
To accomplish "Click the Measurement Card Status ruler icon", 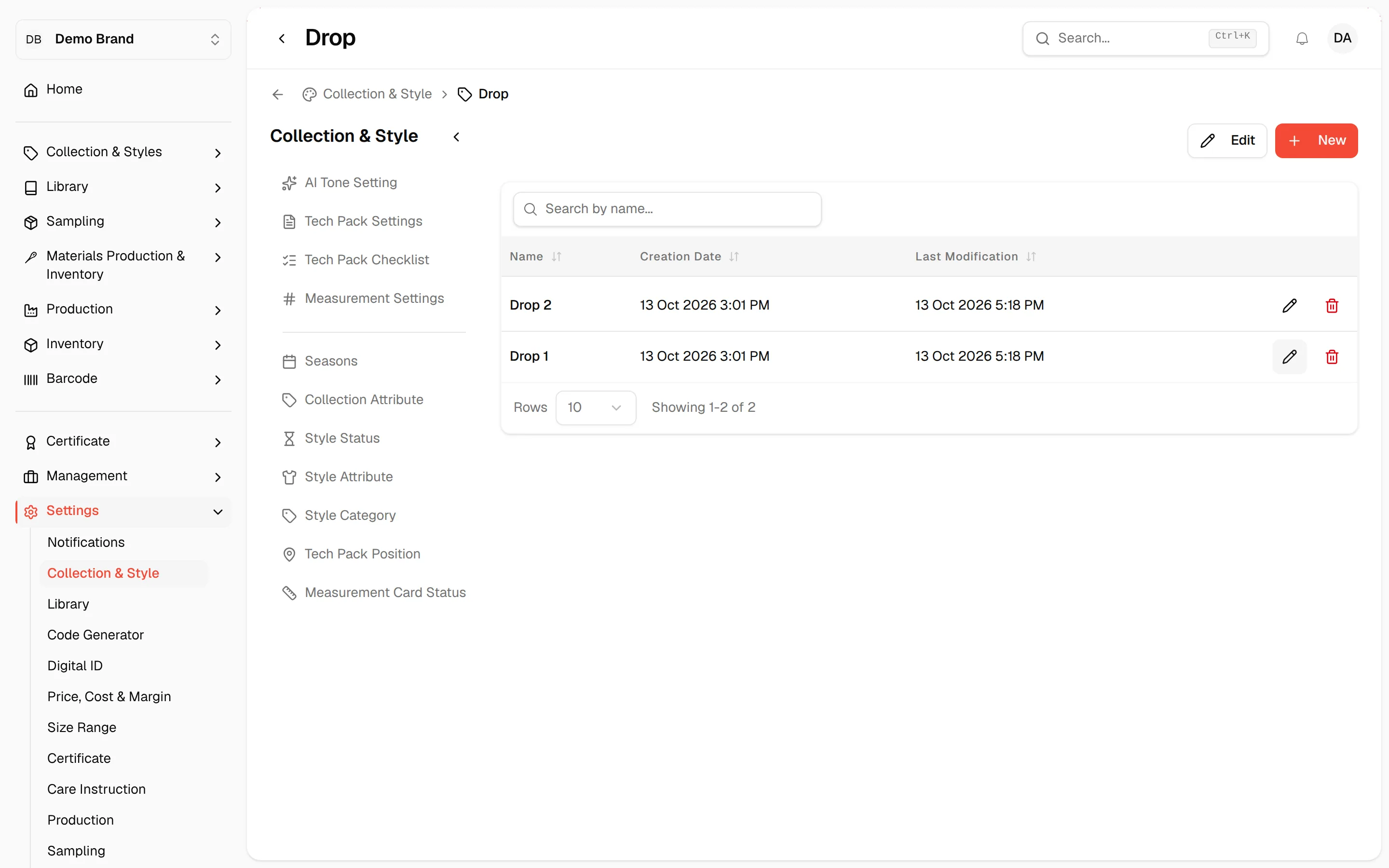I will [x=289, y=593].
